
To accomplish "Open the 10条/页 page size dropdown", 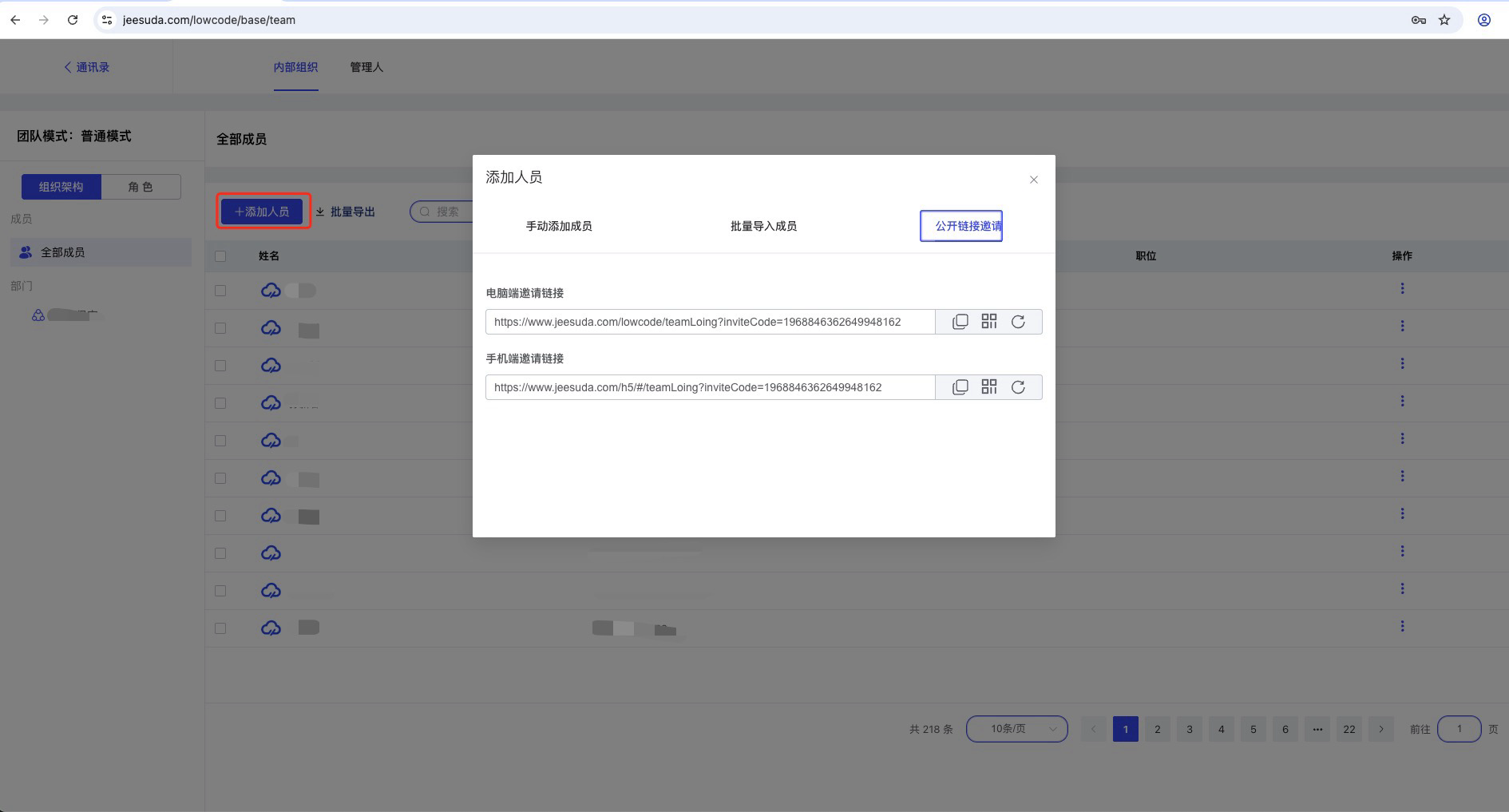I will pyautogui.click(x=1016, y=729).
